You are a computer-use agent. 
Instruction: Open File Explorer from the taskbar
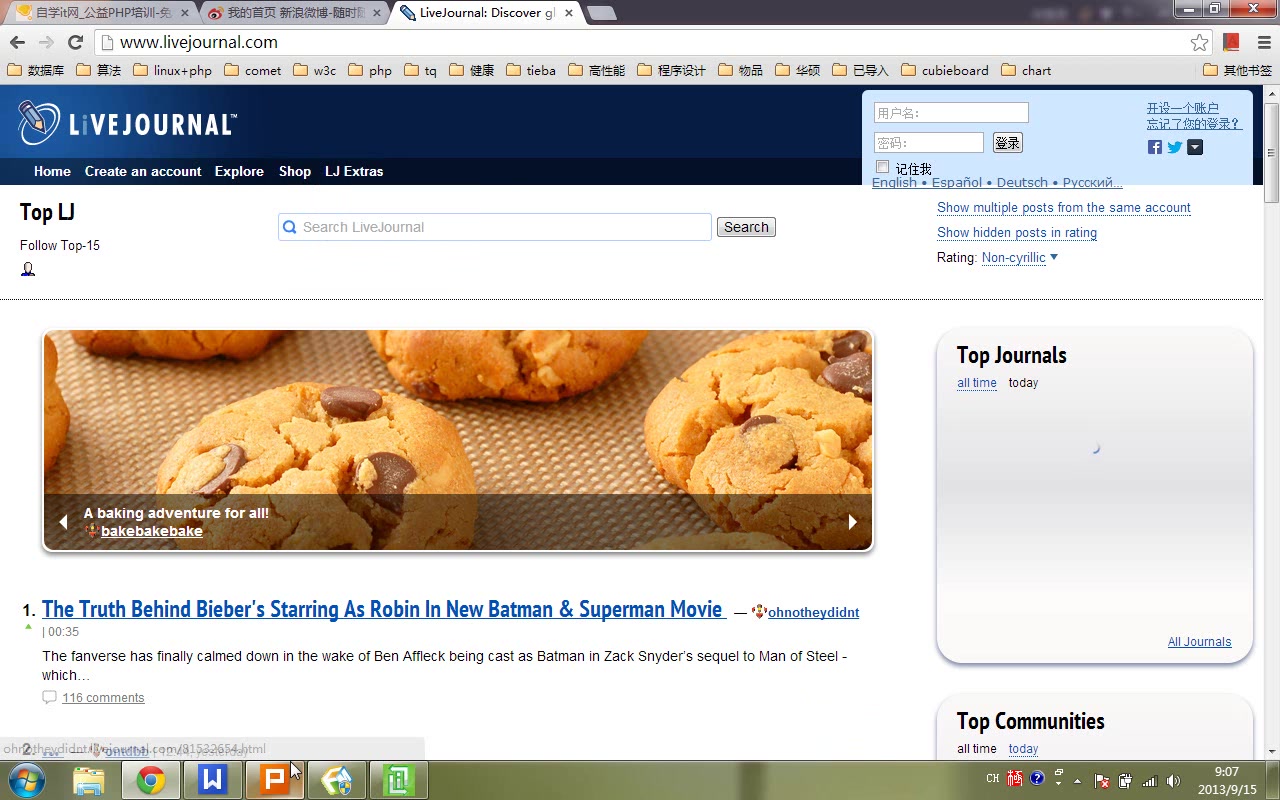click(89, 780)
